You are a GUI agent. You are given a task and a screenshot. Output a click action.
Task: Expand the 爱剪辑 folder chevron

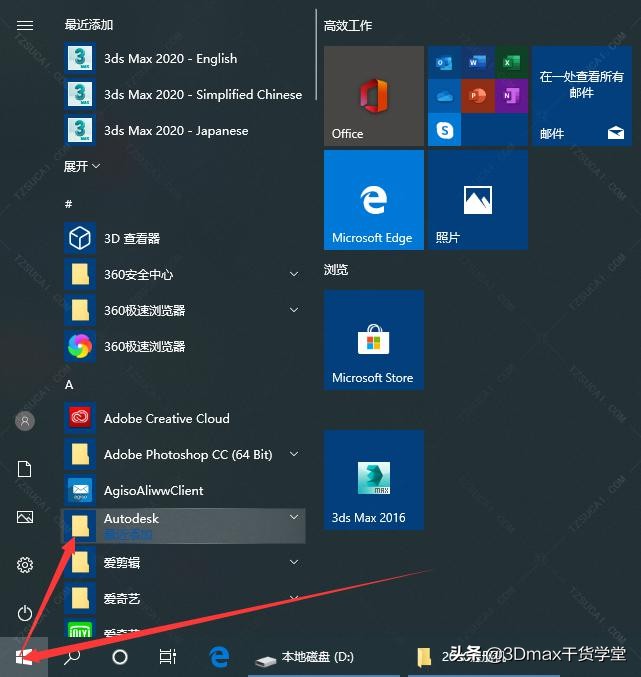294,562
